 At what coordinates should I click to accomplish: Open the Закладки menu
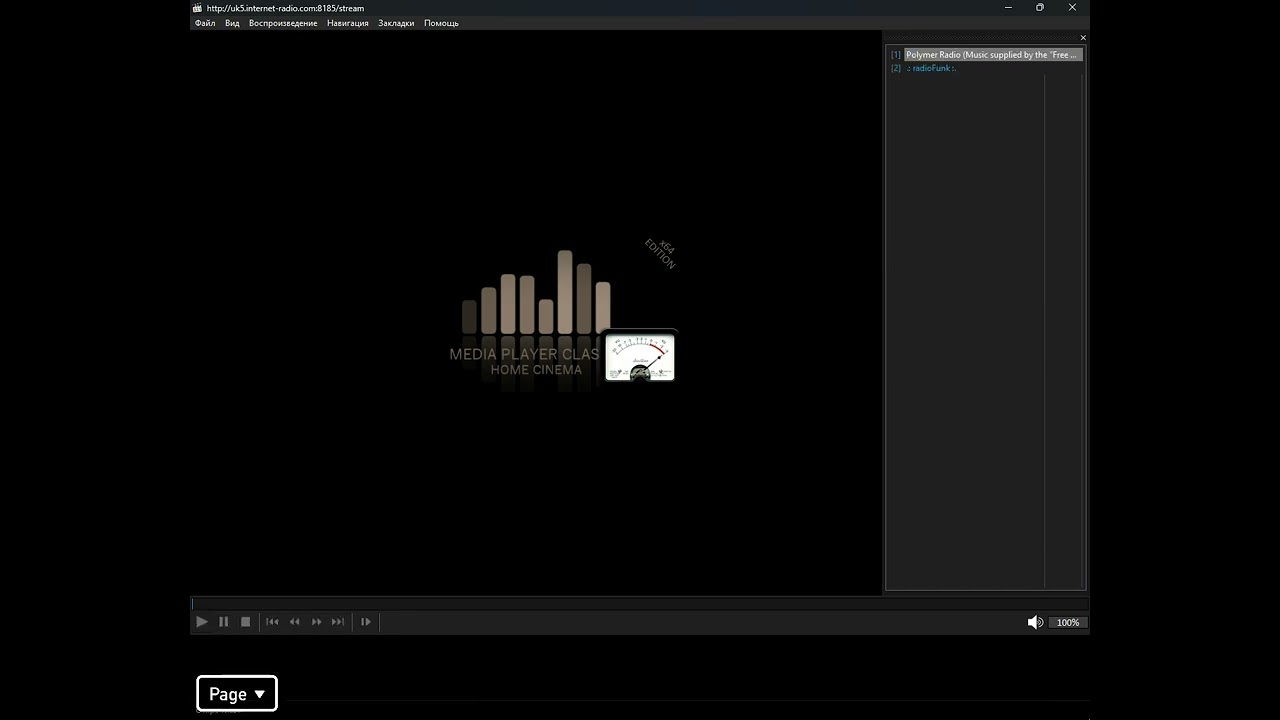(396, 23)
